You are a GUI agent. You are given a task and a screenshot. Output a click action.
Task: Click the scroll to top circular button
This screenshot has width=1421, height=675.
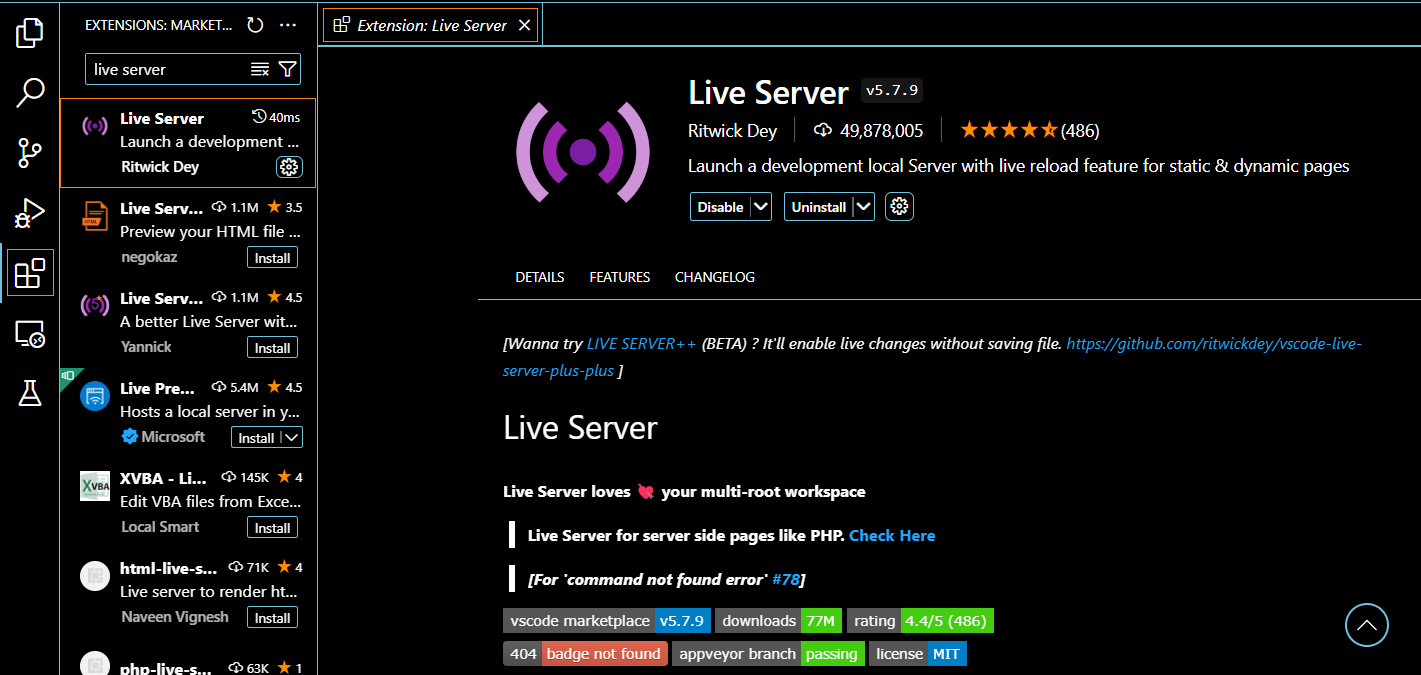click(1366, 626)
